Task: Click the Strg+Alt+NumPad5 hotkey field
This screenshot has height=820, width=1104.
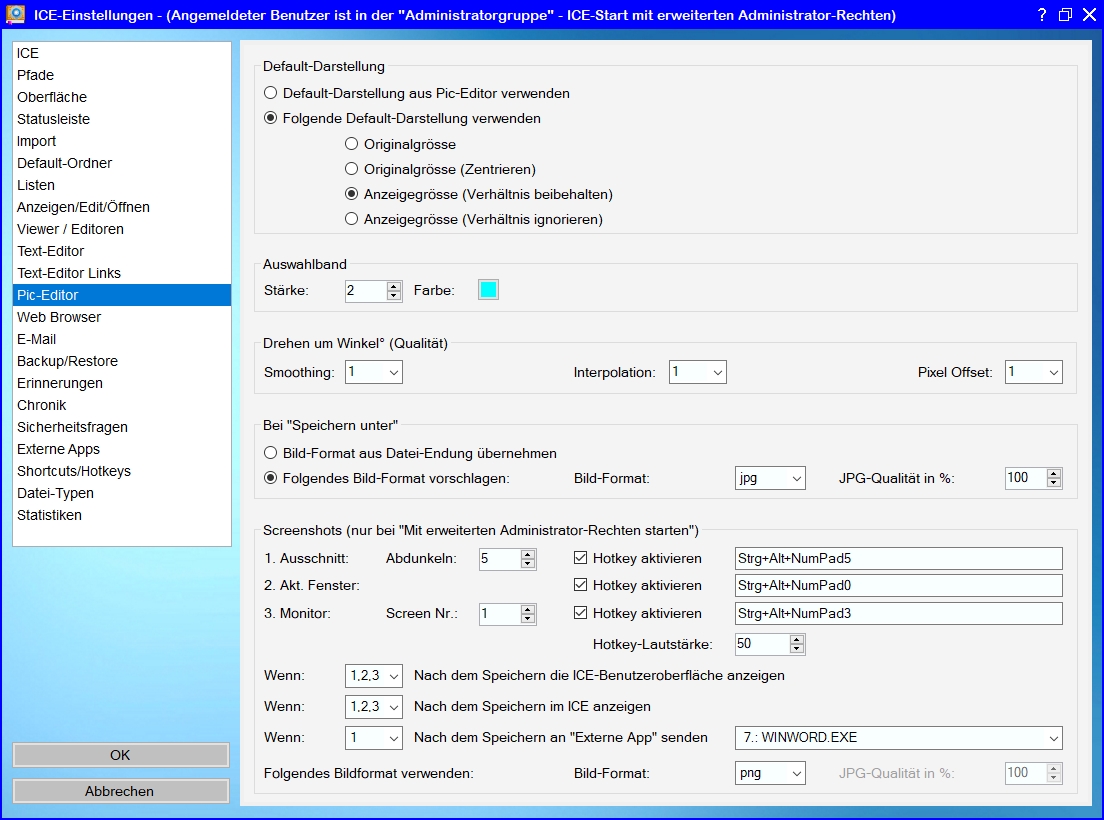Action: 898,559
